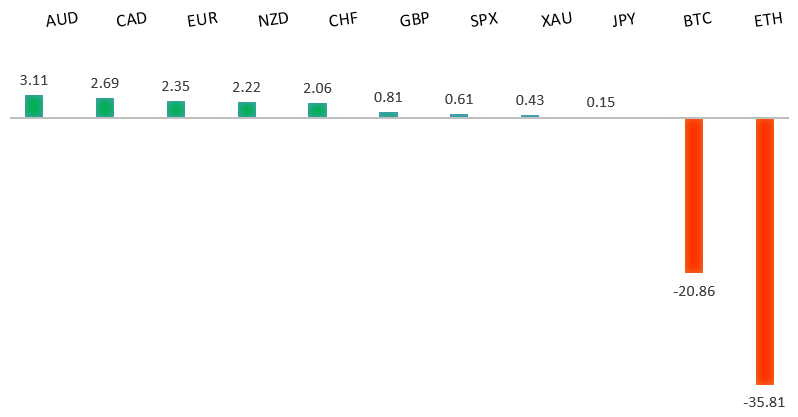Click the AUD category label

(x=62, y=21)
